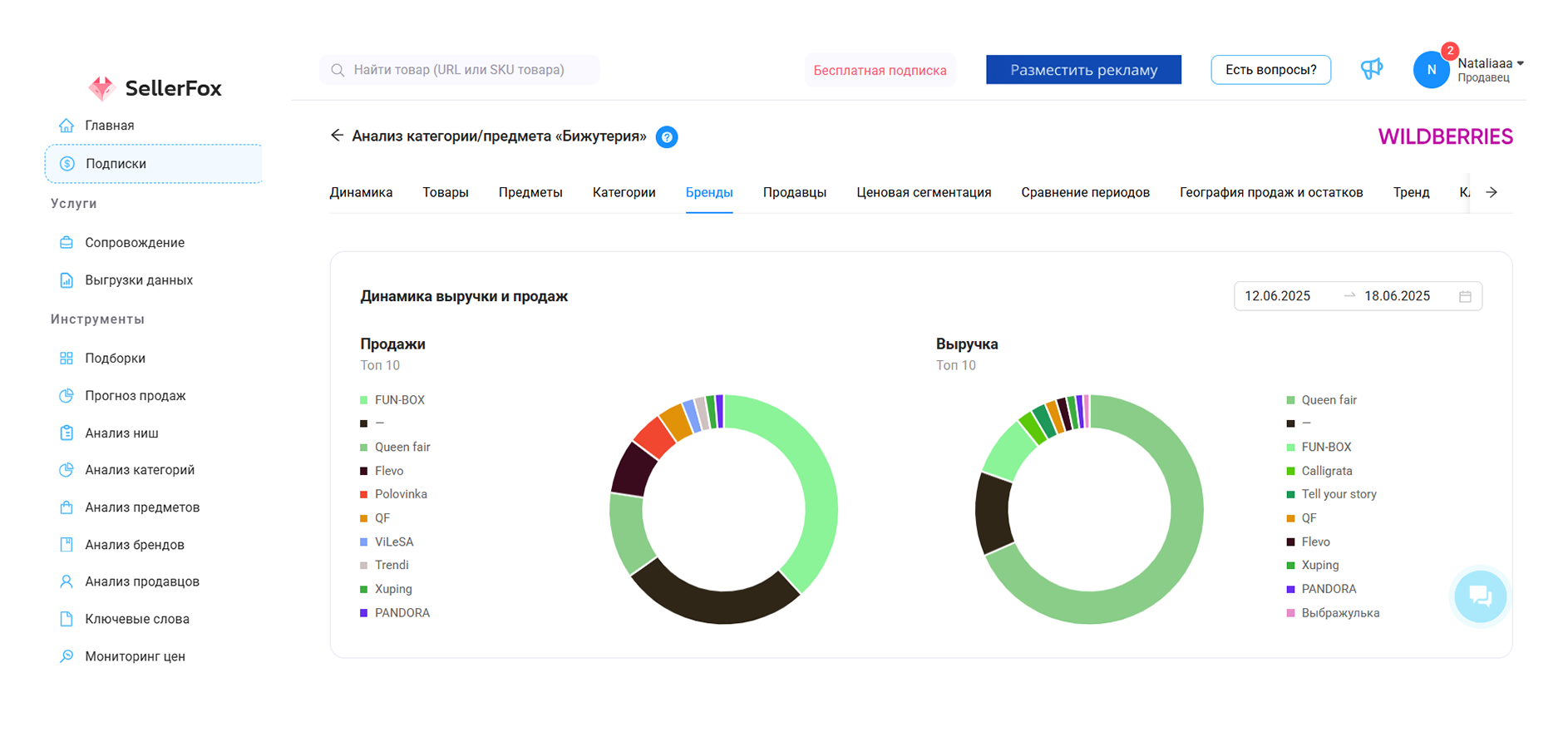Click the SellerFox fox logo
The height and width of the screenshot is (752, 1568).
click(x=101, y=88)
